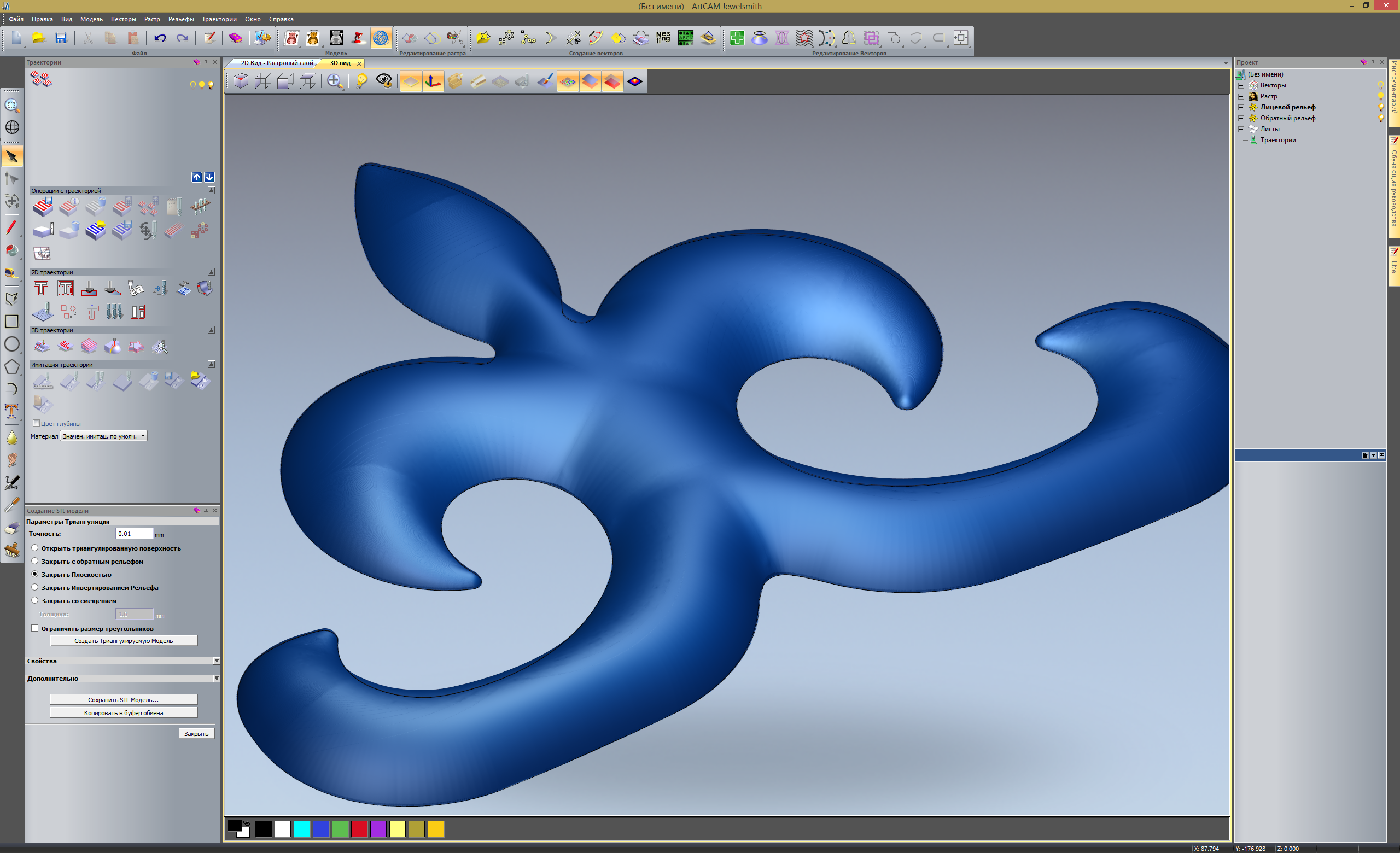Click the Undo arrow icon
The width and height of the screenshot is (1400, 853).
160,38
